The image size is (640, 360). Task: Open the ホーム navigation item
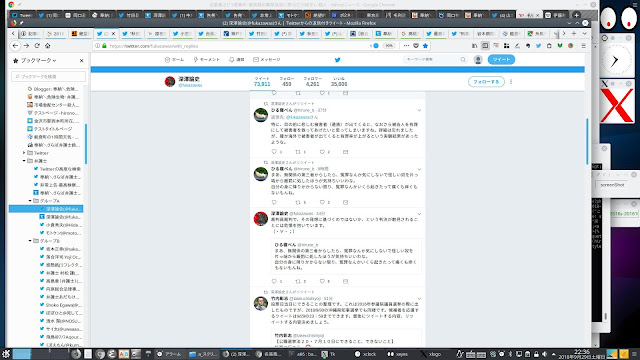tap(174, 60)
